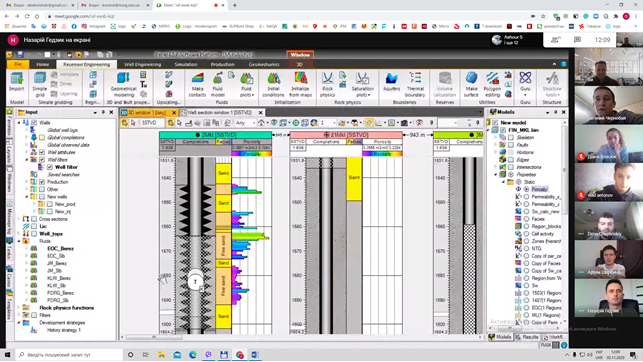Select the Rock physics icon
This screenshot has width=643, height=362.
coord(327,84)
